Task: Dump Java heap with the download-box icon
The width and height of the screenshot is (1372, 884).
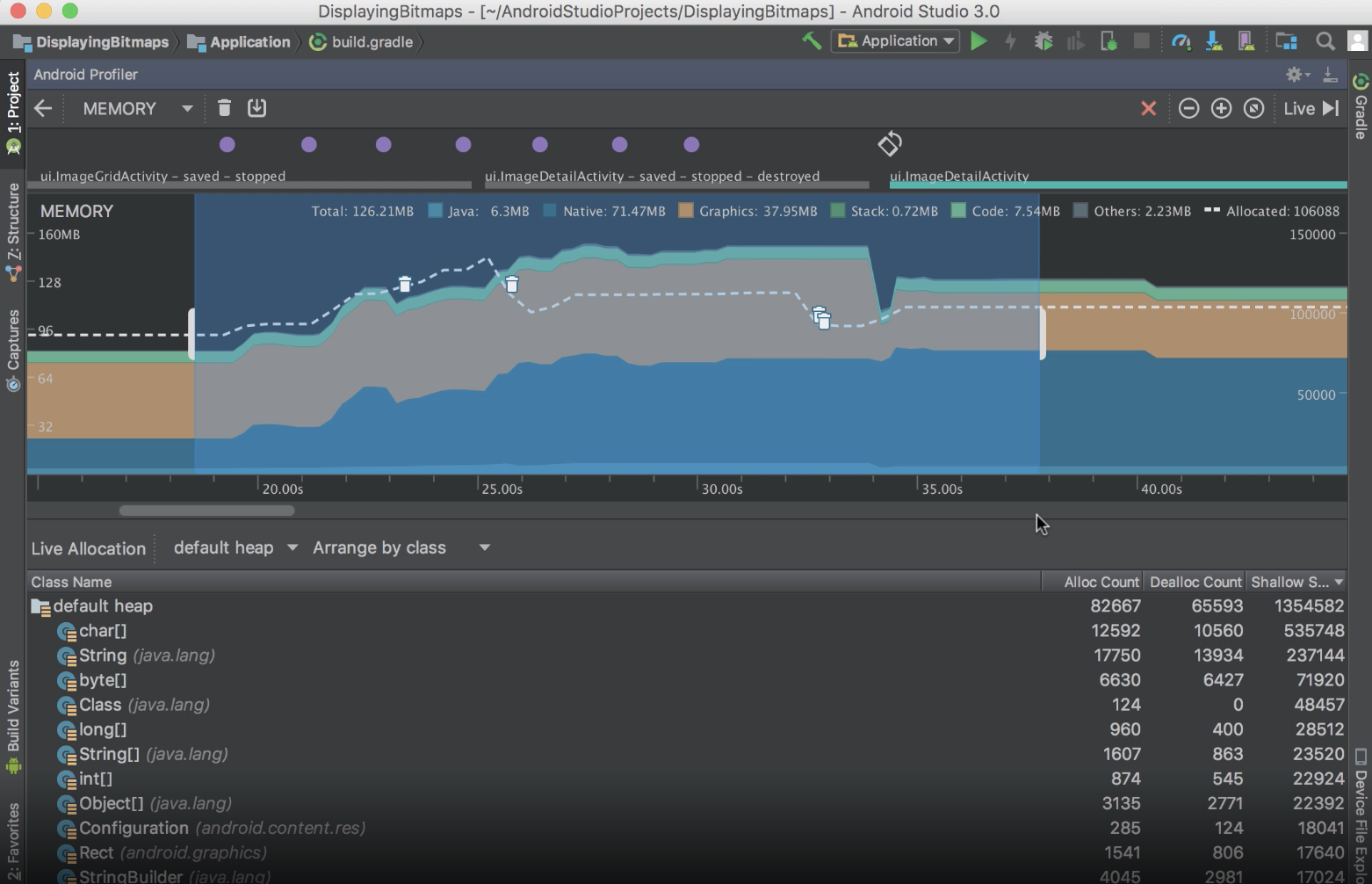Action: coord(256,108)
